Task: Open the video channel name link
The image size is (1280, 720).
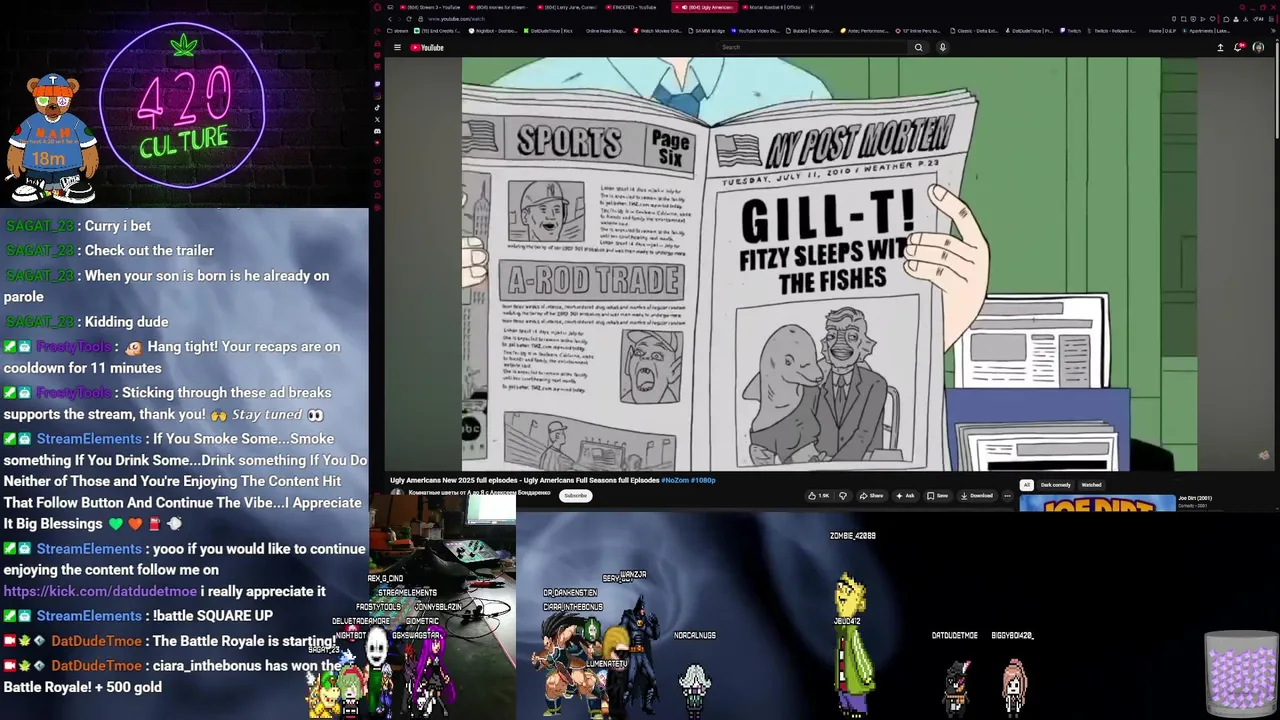Action: coord(480,492)
